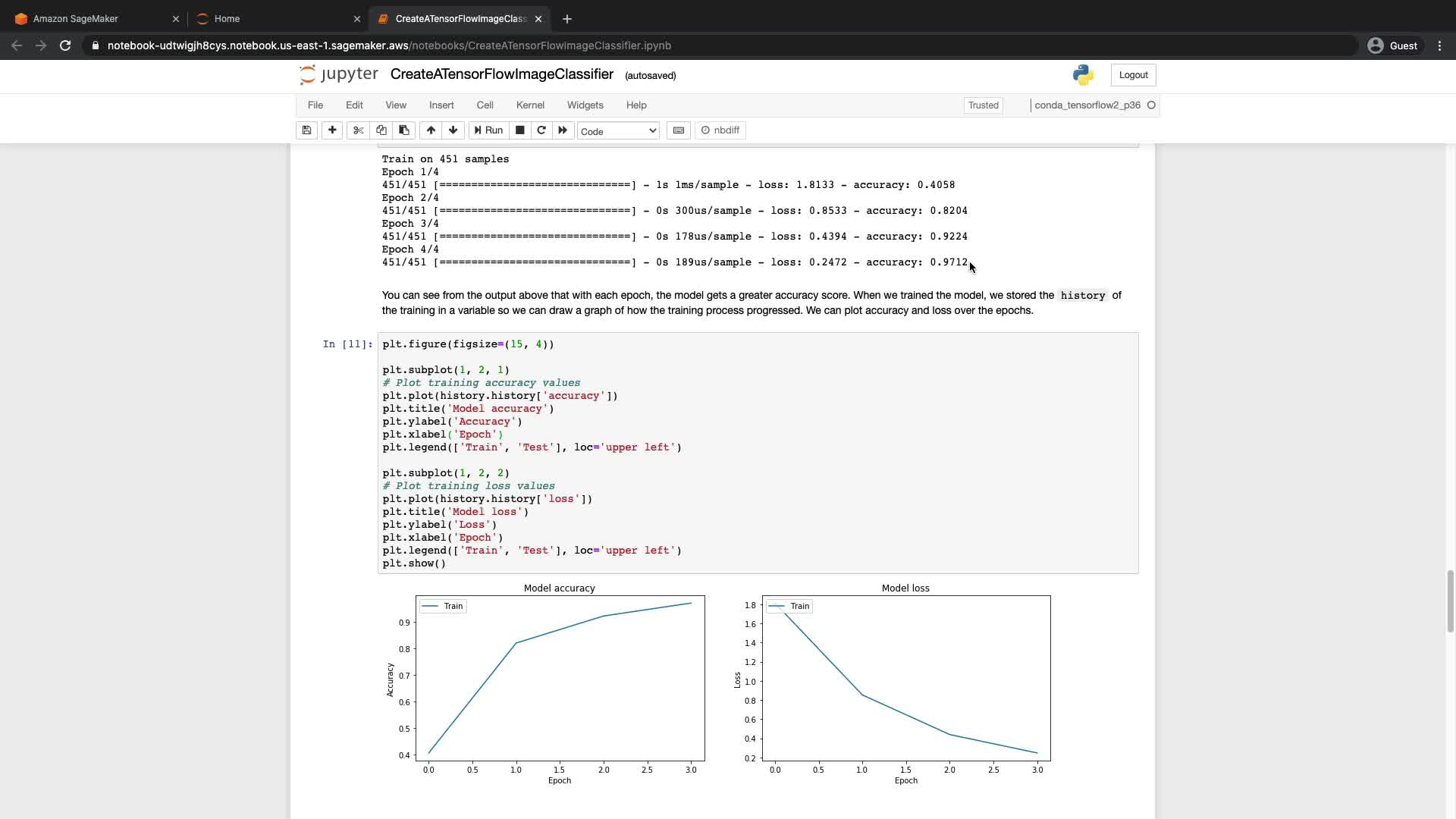Interrupt the kernel with stop icon
This screenshot has width=1456, height=819.
[x=519, y=130]
